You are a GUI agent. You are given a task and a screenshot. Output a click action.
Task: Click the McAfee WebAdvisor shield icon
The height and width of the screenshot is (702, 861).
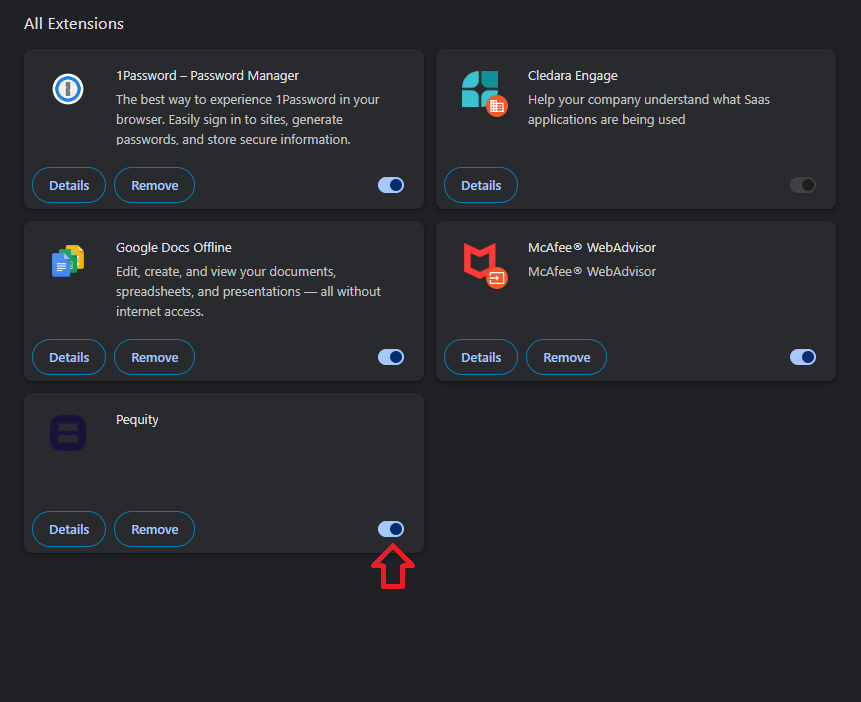[485, 265]
